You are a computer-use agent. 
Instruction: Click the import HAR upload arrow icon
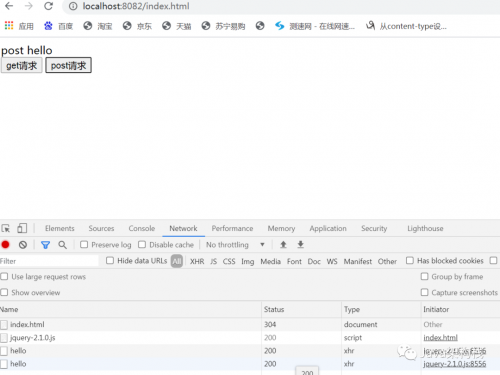(x=283, y=245)
